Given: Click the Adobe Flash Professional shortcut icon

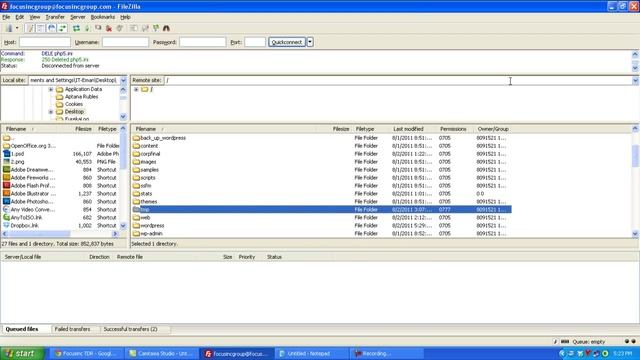Looking at the screenshot, I should pyautogui.click(x=7, y=186).
